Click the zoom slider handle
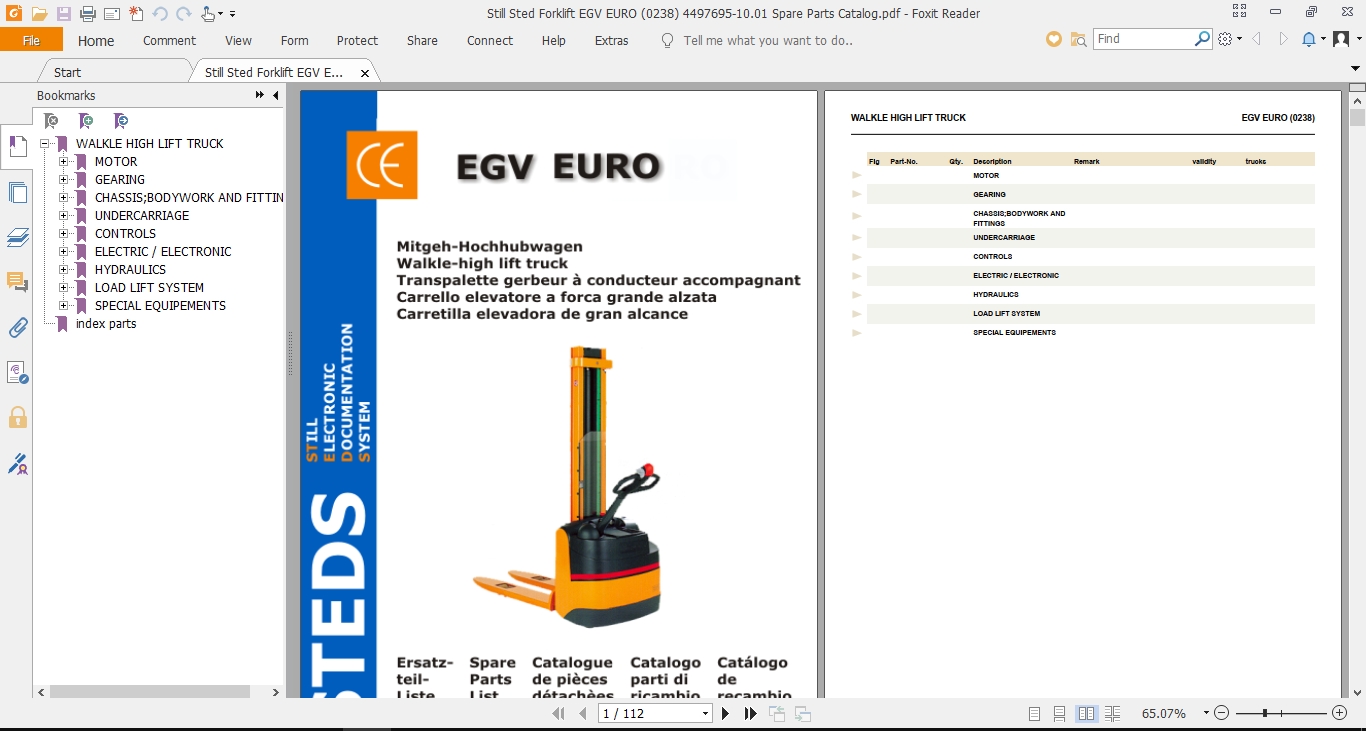This screenshot has width=1366, height=731. click(1265, 714)
